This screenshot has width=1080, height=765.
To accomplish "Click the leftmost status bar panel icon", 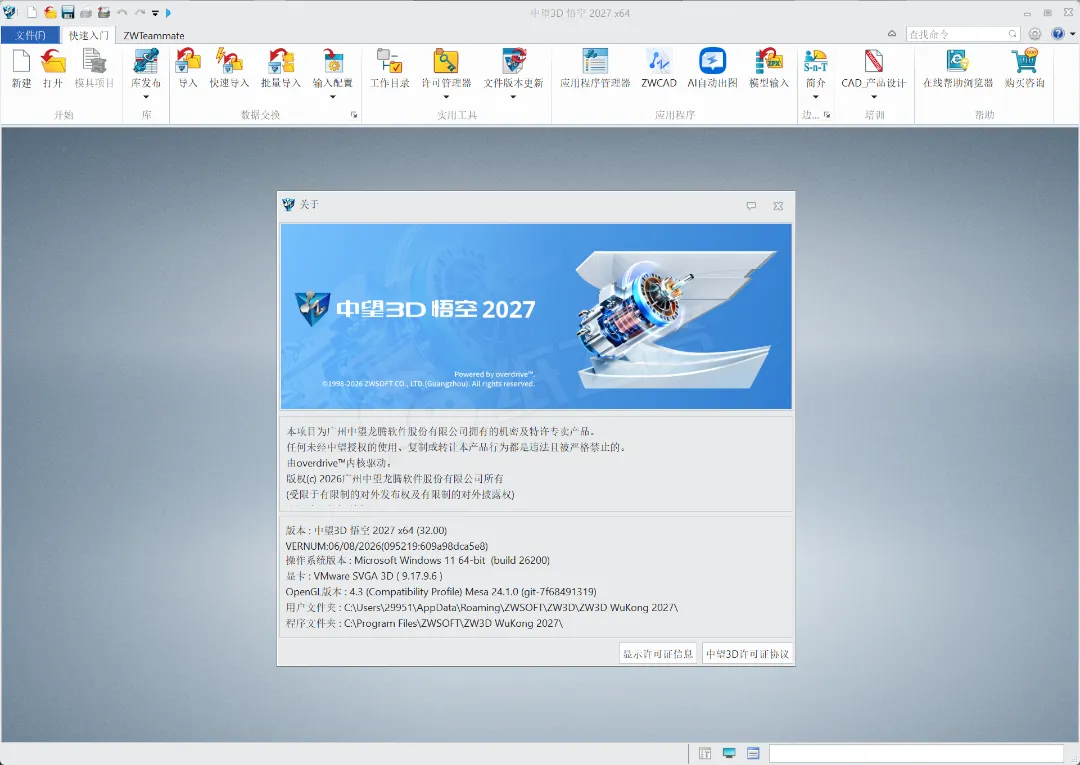I will [x=705, y=753].
